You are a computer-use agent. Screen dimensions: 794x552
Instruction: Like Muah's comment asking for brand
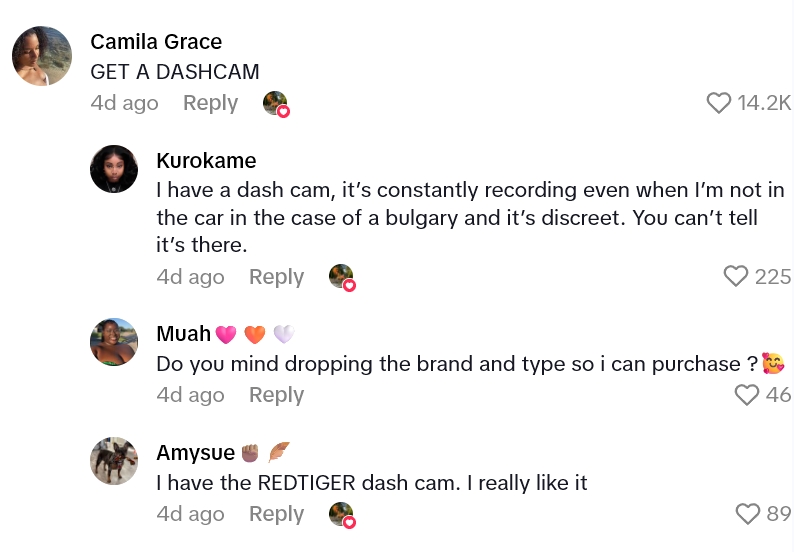[x=747, y=395]
